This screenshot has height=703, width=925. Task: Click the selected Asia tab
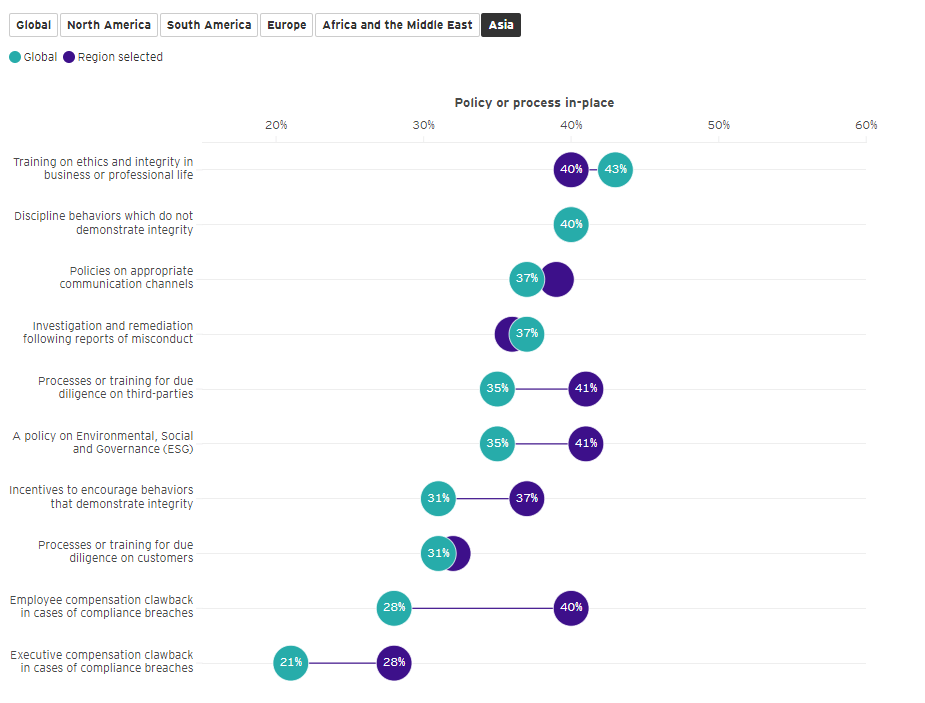(x=501, y=25)
